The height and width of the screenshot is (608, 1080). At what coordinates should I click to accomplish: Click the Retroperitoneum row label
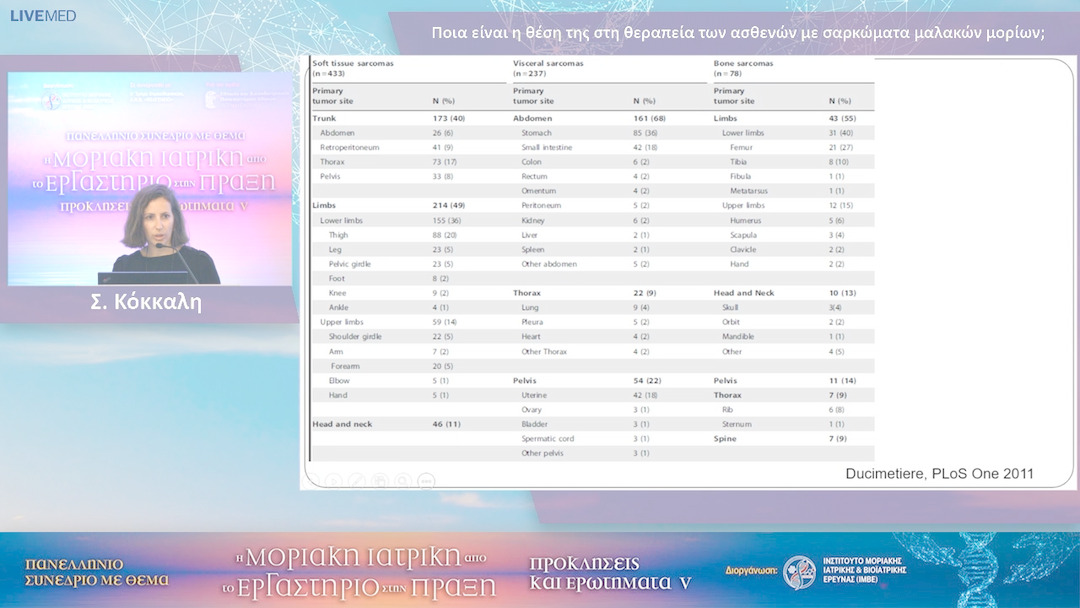tap(349, 147)
